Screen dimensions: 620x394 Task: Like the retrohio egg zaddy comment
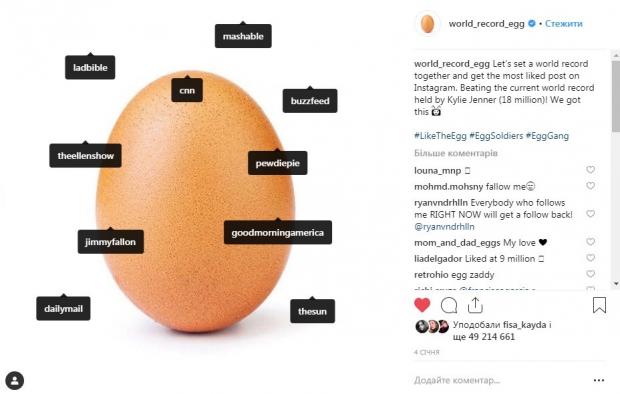590,274
